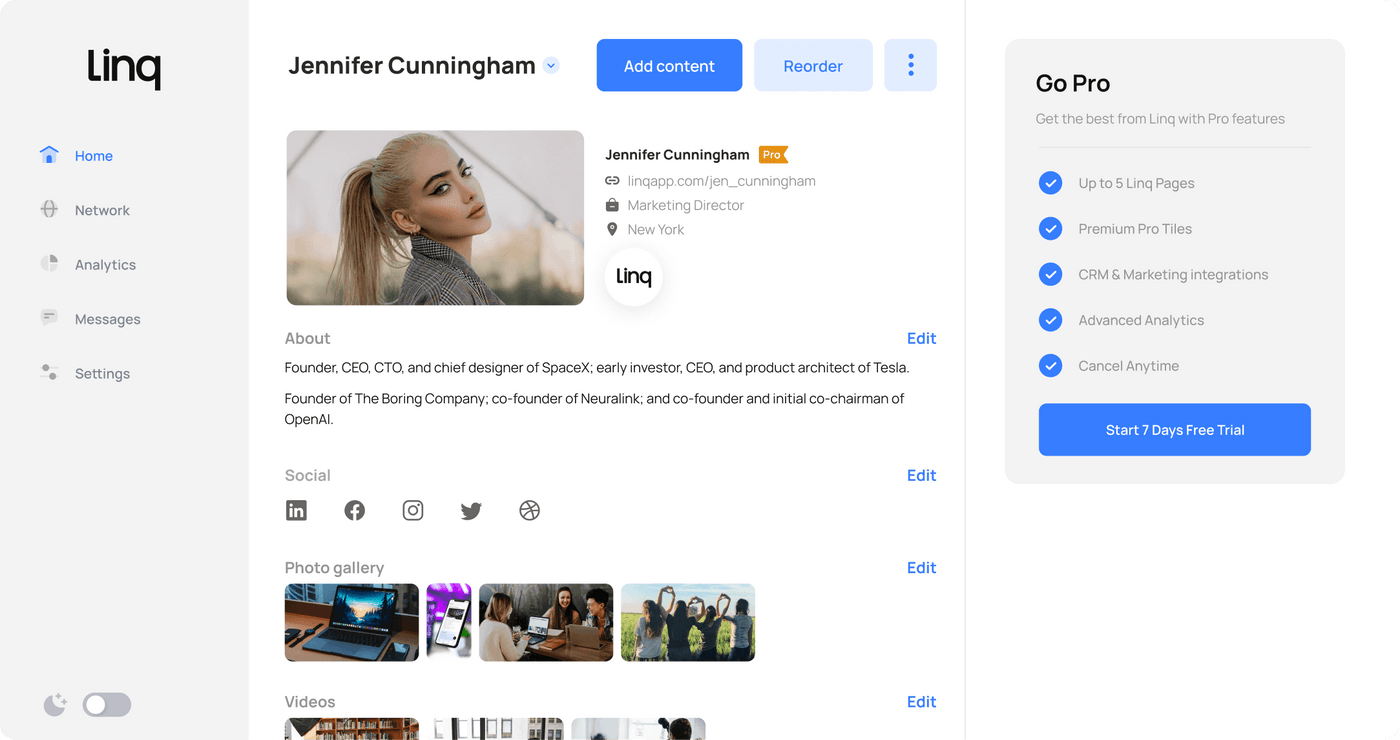Click the About section heading
Viewport: 1400px width, 740px height.
pos(307,338)
